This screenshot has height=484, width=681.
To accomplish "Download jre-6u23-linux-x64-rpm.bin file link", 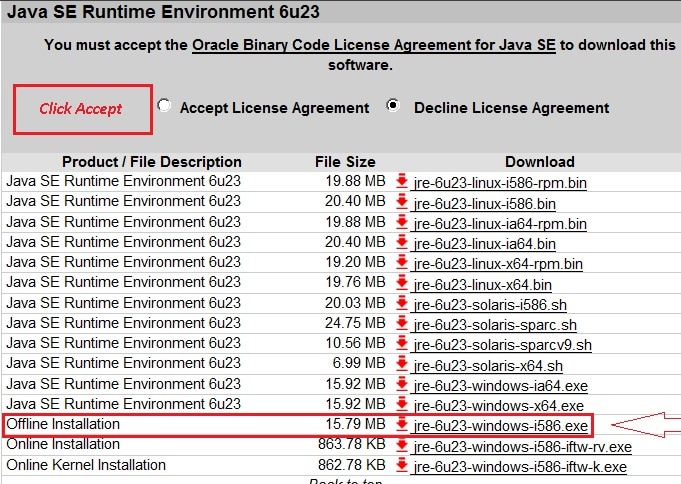I will pyautogui.click(x=497, y=264).
